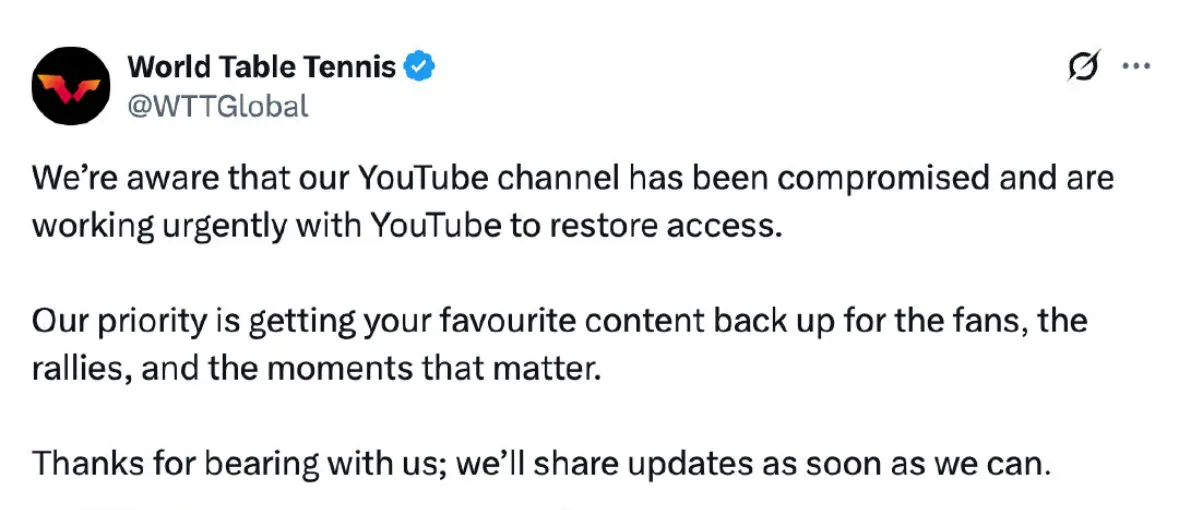Click the Grok explain-post icon

pos(1084,67)
